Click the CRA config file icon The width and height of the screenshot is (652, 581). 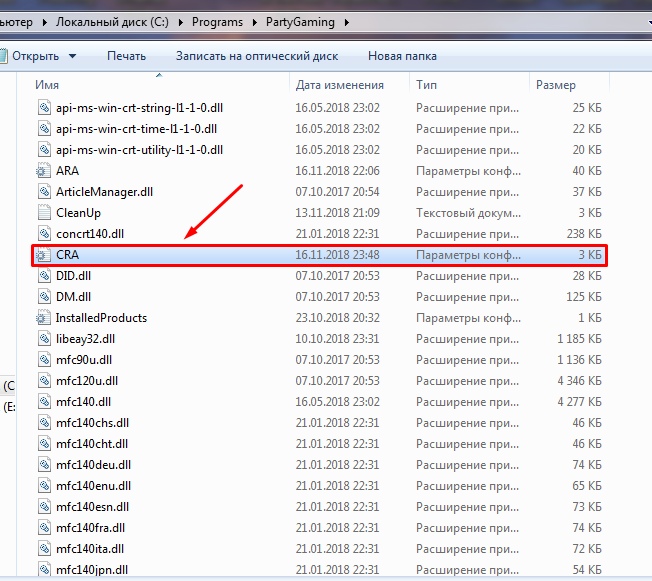[x=42, y=255]
